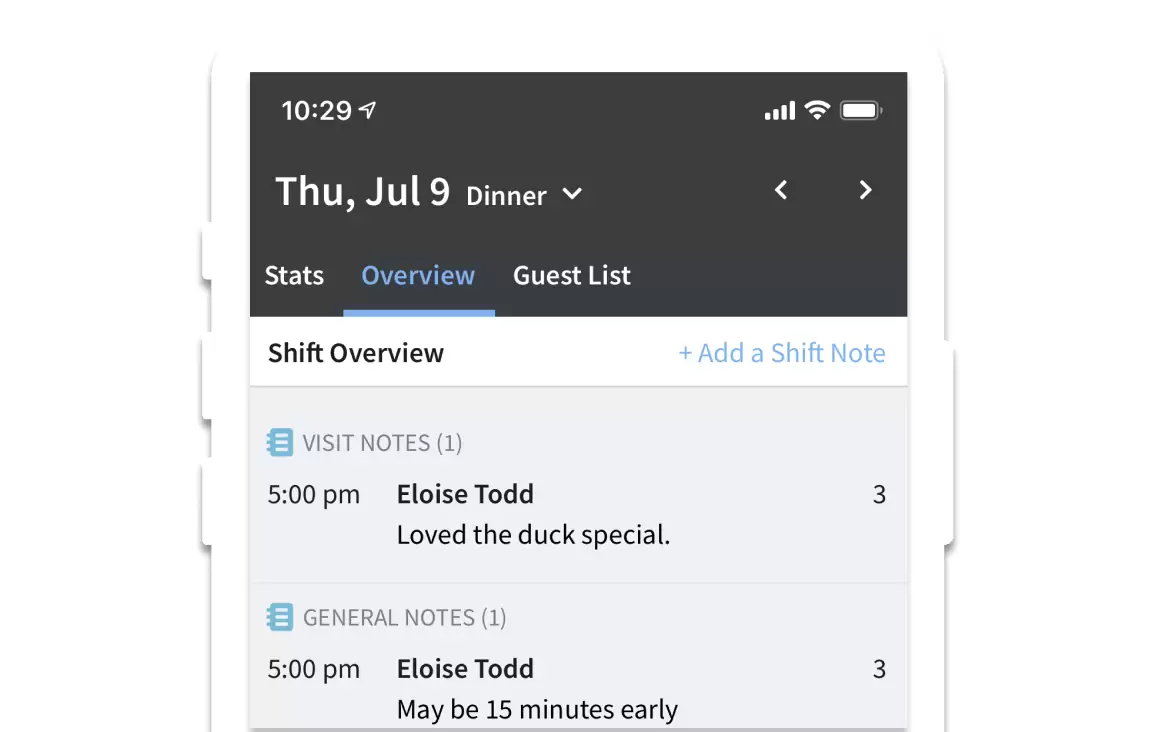Click the VISIT NOTES (1) section header
The image size is (1154, 732).
click(x=382, y=443)
